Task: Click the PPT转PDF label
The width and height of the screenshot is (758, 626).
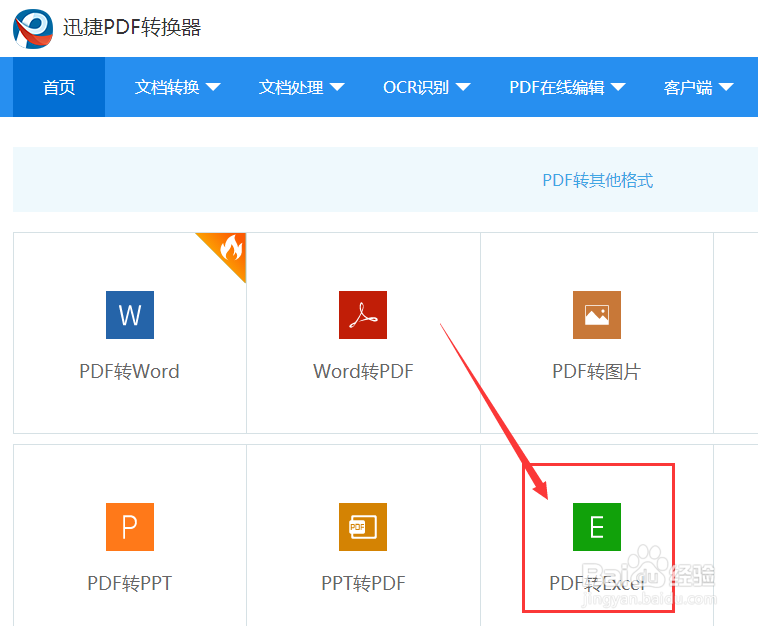Action: 364,583
